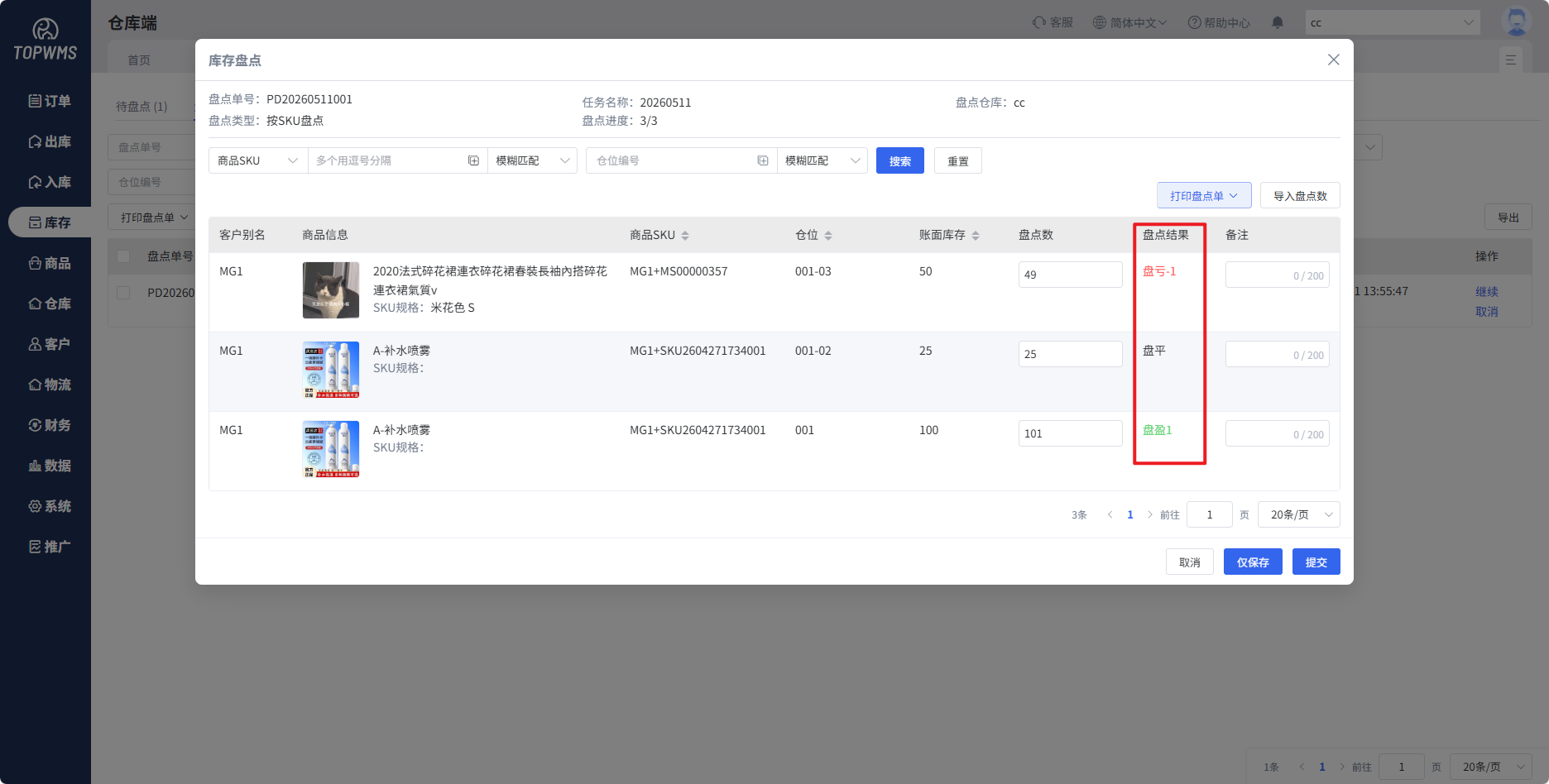This screenshot has width=1549, height=784.
Task: Open the cc warehouse selector
Action: (x=1393, y=22)
